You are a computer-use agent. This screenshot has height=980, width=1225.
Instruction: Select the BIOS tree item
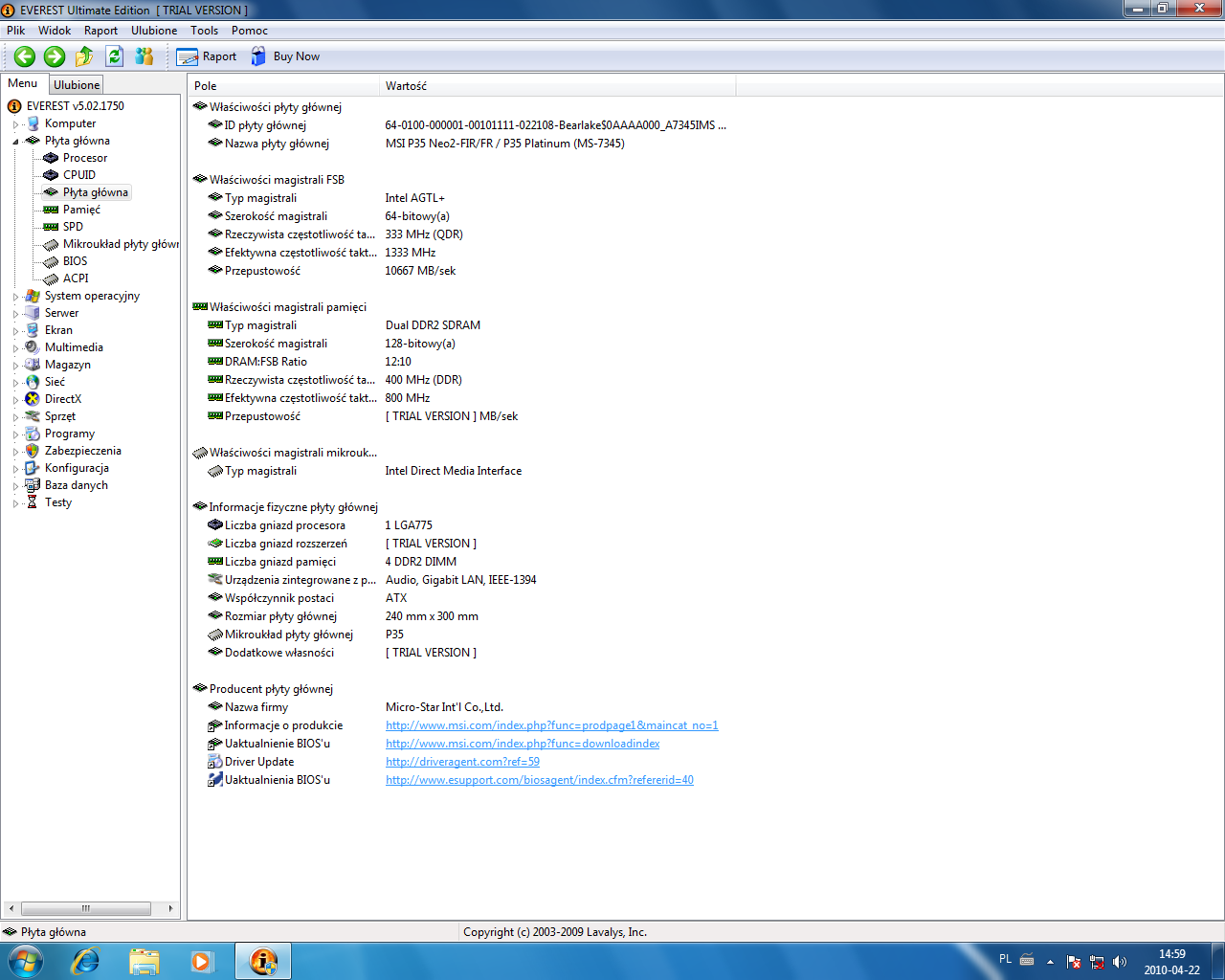pyautogui.click(x=75, y=261)
